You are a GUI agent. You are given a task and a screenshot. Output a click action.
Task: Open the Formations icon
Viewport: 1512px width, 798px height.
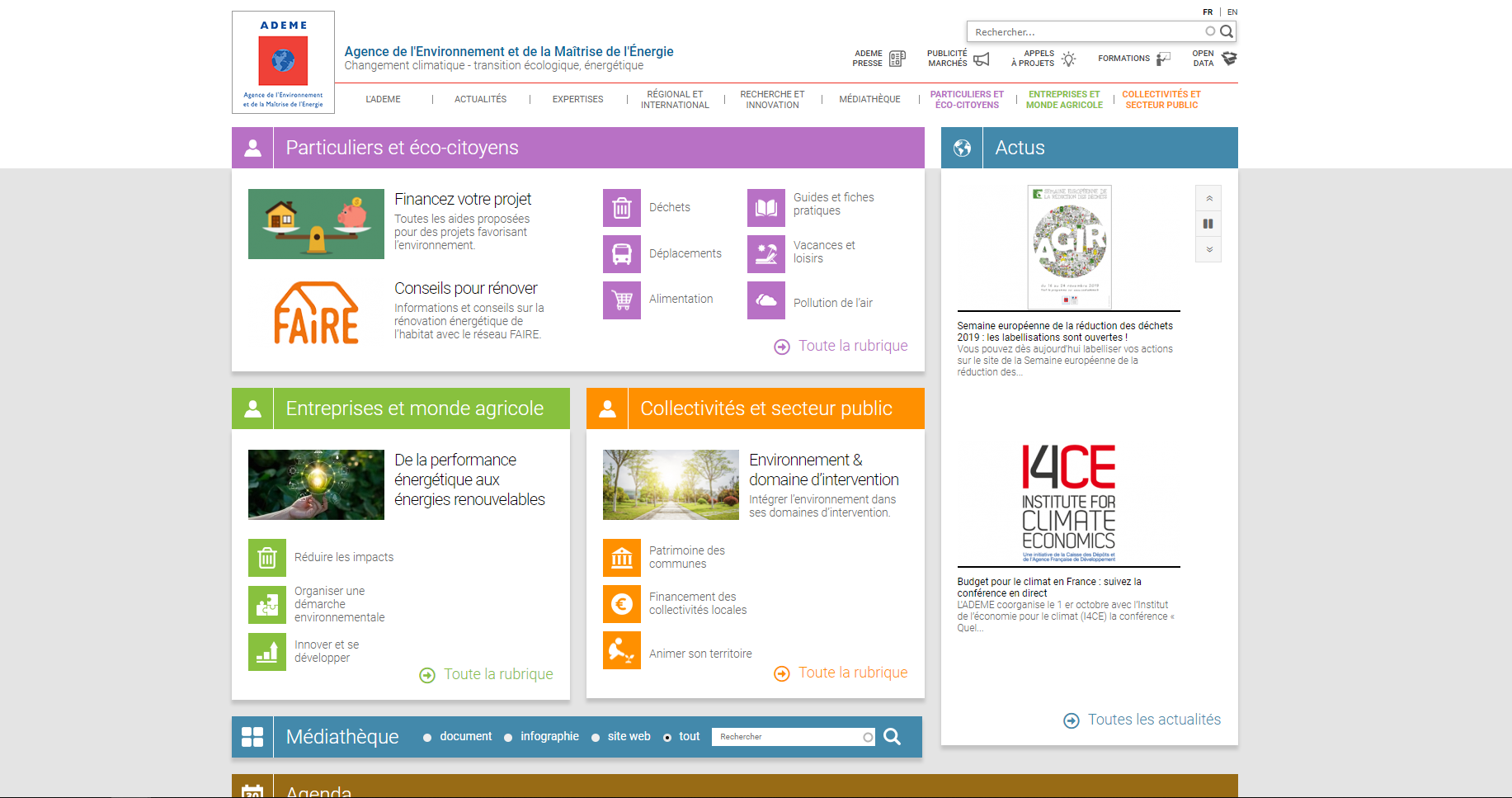point(1163,59)
